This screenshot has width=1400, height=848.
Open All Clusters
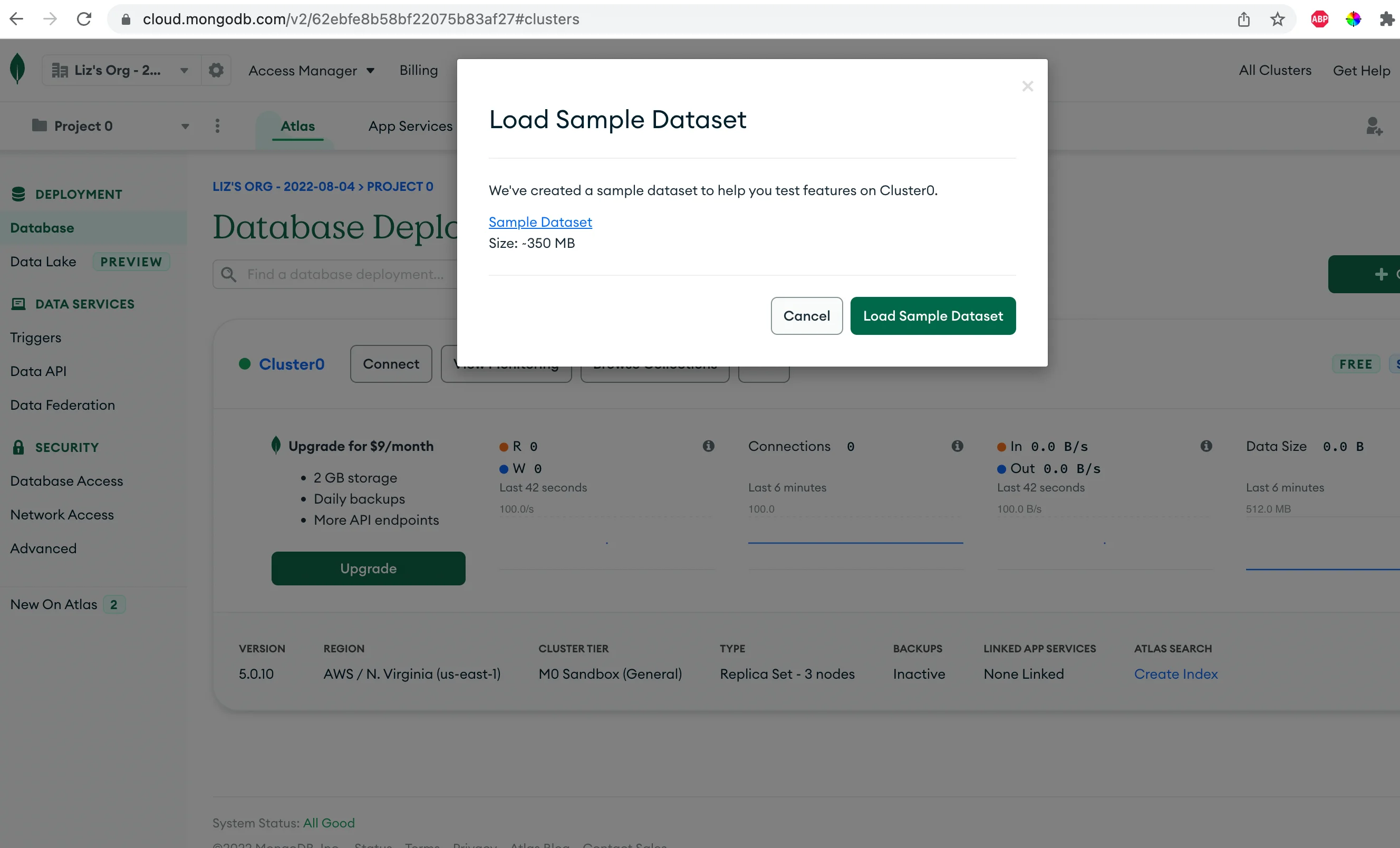point(1275,70)
